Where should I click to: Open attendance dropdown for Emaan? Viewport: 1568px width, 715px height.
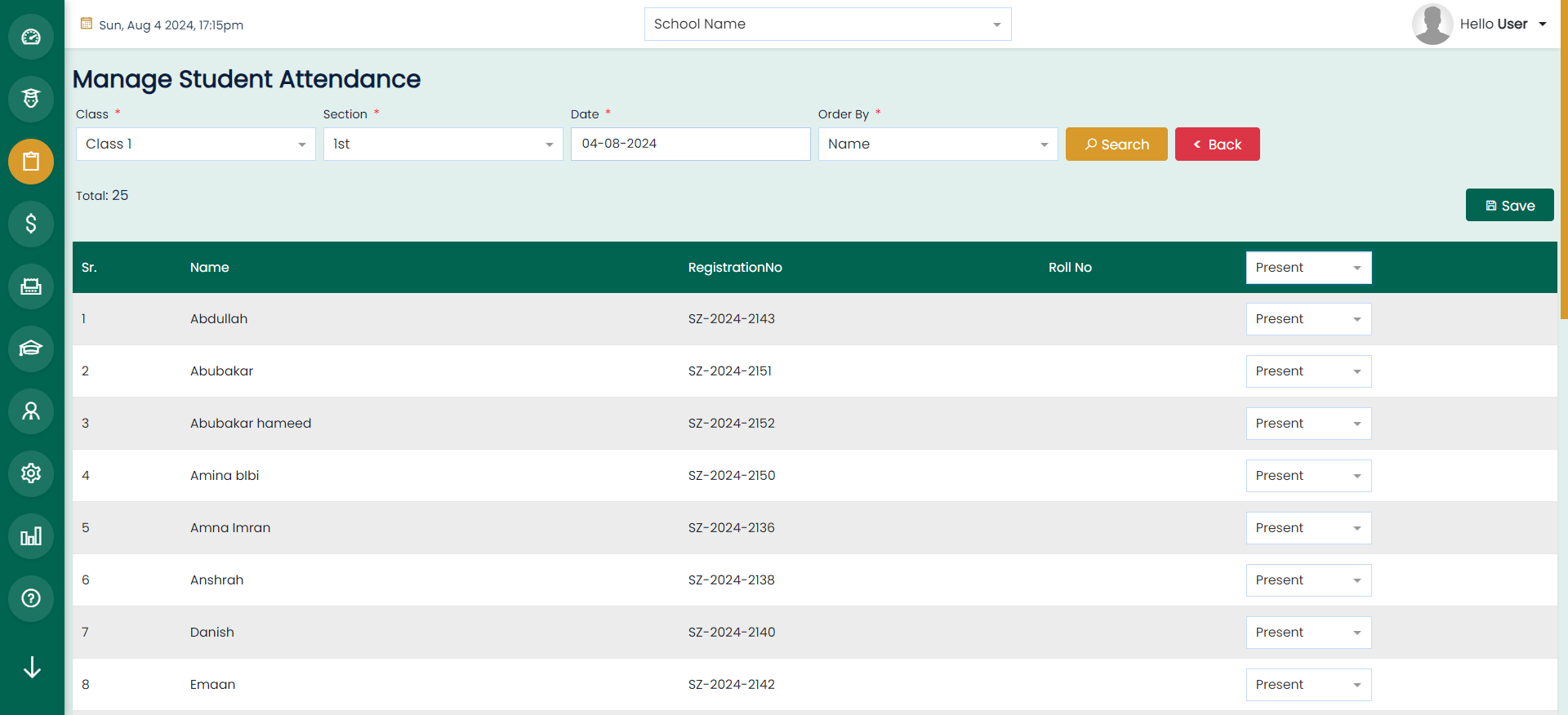tap(1308, 685)
